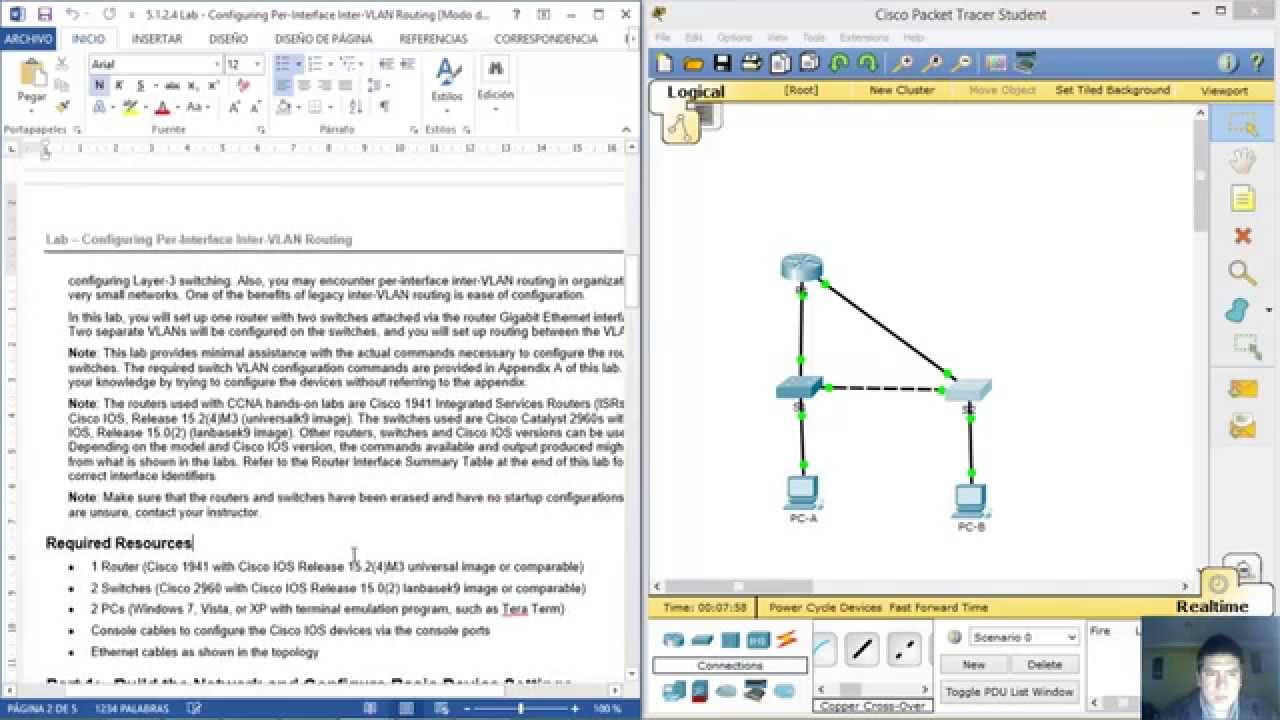Toggle Center paragraph alignment in Word
The height and width of the screenshot is (720, 1280).
point(304,86)
